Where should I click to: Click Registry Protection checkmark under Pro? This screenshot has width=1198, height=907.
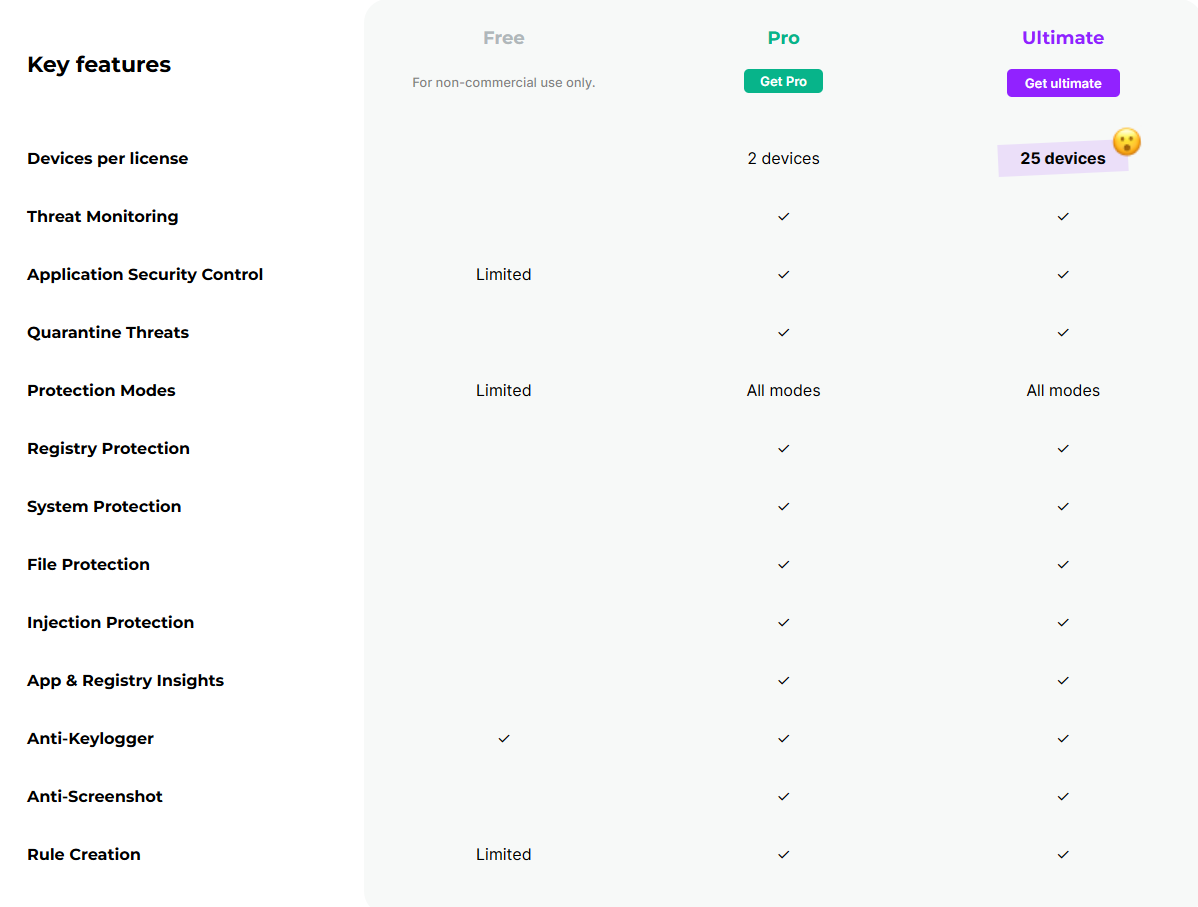pos(783,448)
